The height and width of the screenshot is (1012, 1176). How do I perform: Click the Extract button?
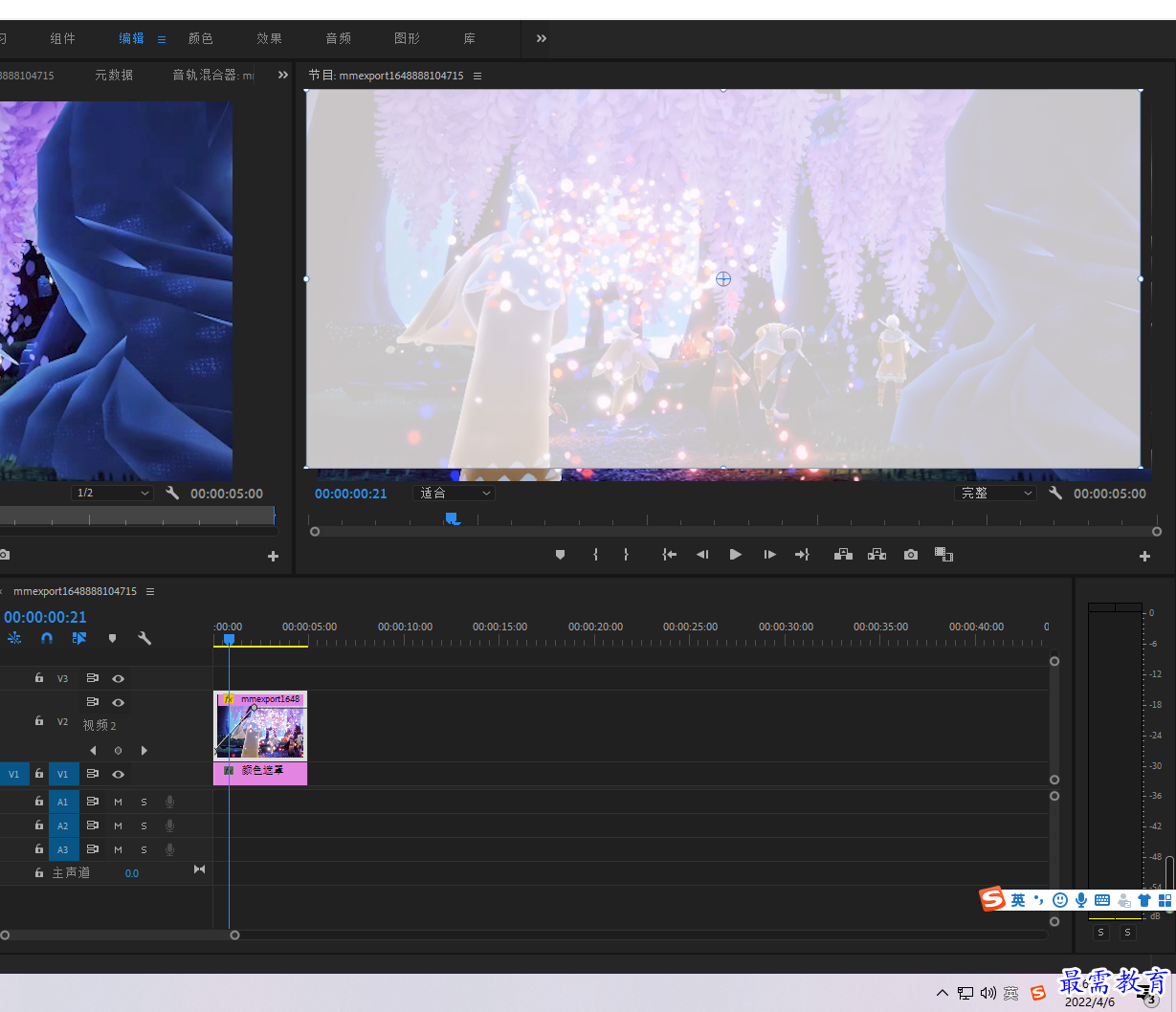tap(876, 555)
